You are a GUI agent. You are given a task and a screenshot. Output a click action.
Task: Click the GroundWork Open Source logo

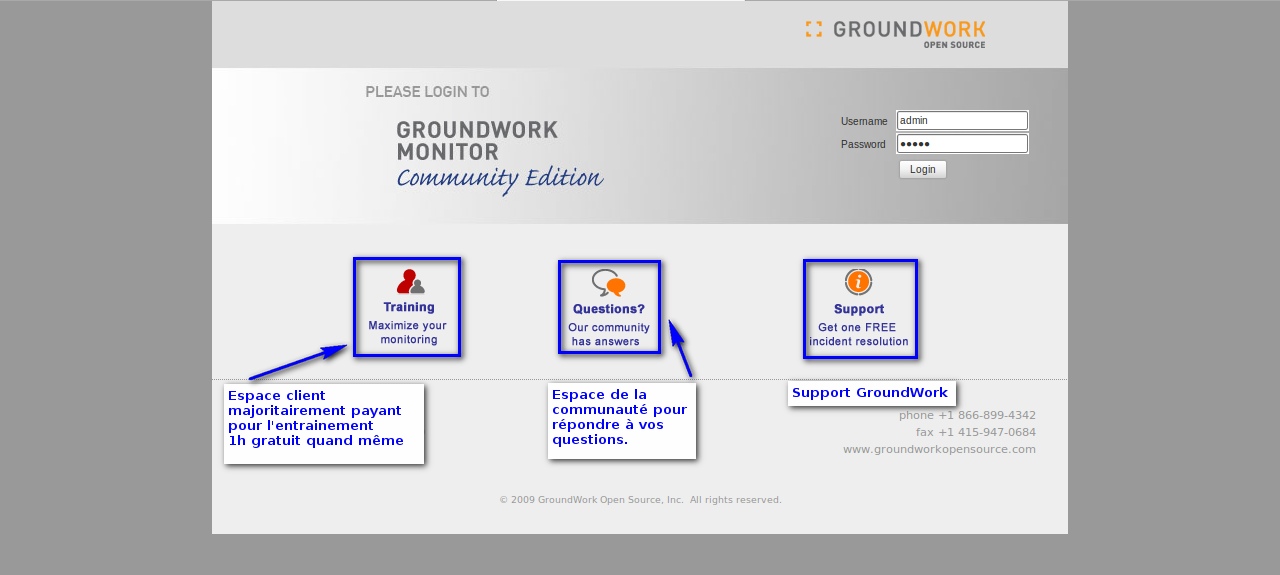895,33
